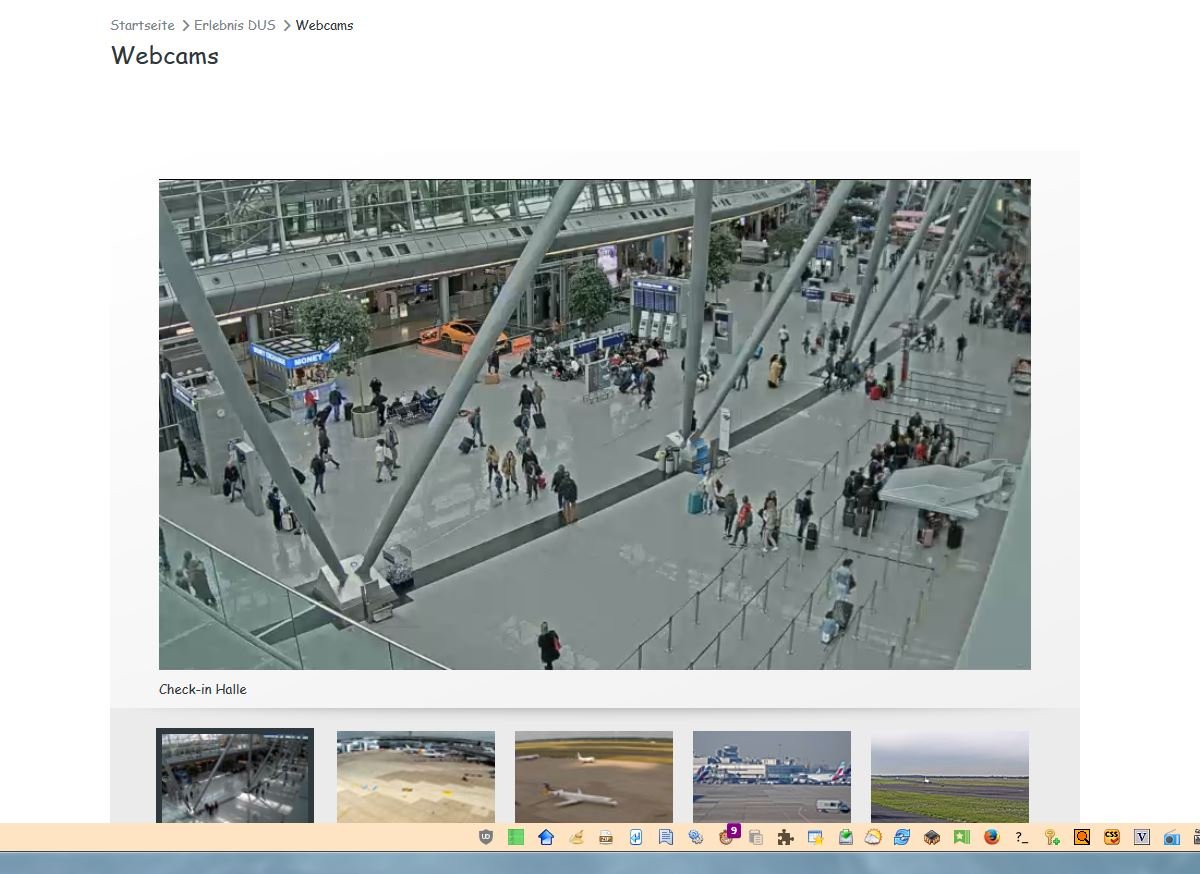This screenshot has height=874, width=1200.
Task: Click the key with plus password icon
Action: pos(1052,838)
